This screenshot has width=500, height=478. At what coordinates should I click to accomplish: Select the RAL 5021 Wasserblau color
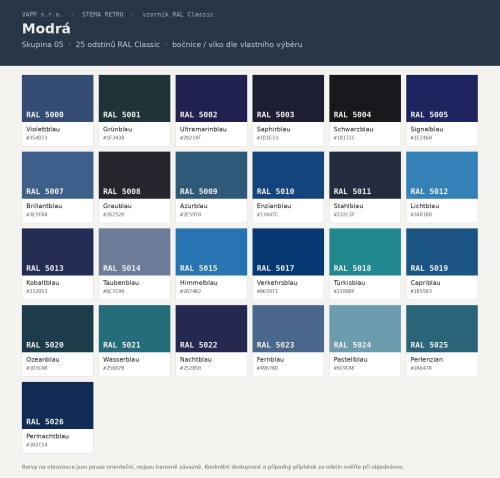134,341
